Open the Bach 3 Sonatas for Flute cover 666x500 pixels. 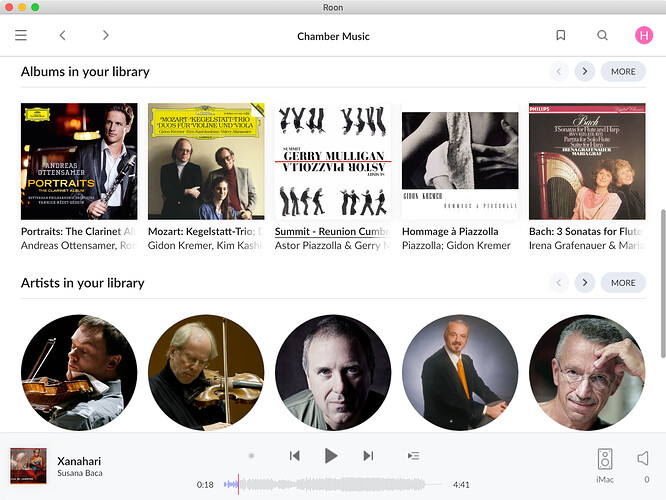click(587, 161)
